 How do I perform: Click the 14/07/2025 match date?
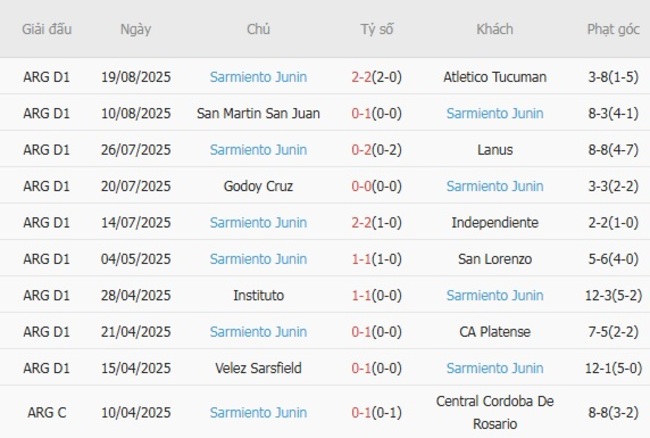coord(136,222)
